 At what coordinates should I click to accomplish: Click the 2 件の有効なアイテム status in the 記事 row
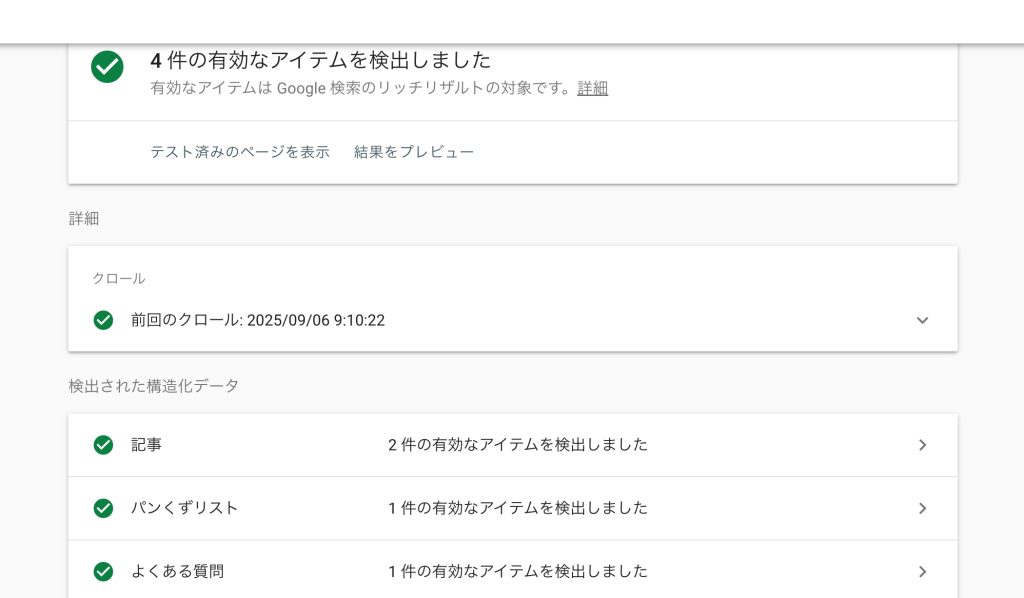pos(518,445)
